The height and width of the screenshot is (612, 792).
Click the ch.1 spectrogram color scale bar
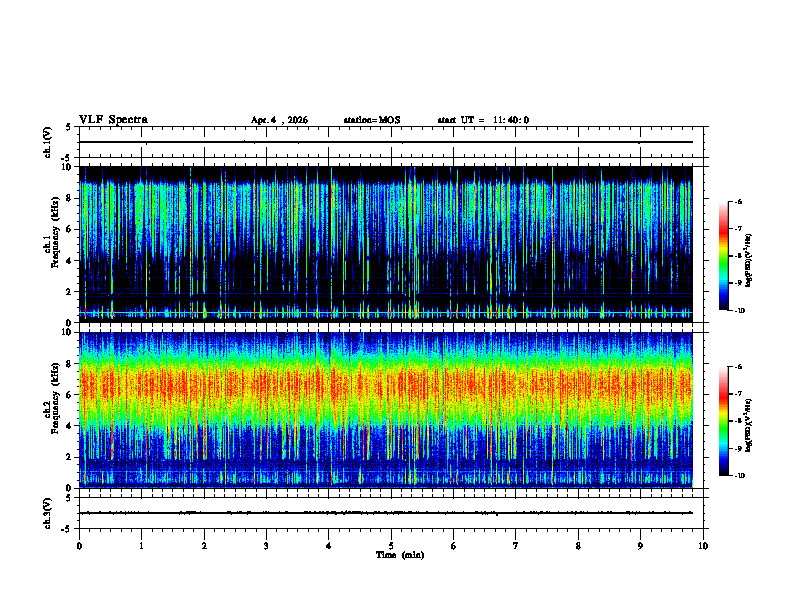click(x=723, y=256)
